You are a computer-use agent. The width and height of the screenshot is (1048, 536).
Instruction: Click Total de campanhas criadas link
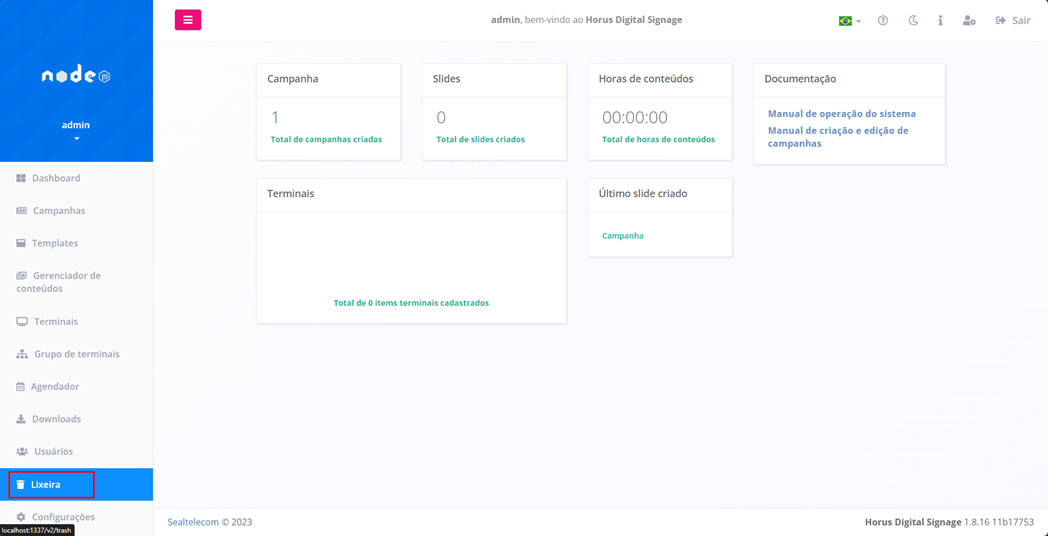click(326, 140)
